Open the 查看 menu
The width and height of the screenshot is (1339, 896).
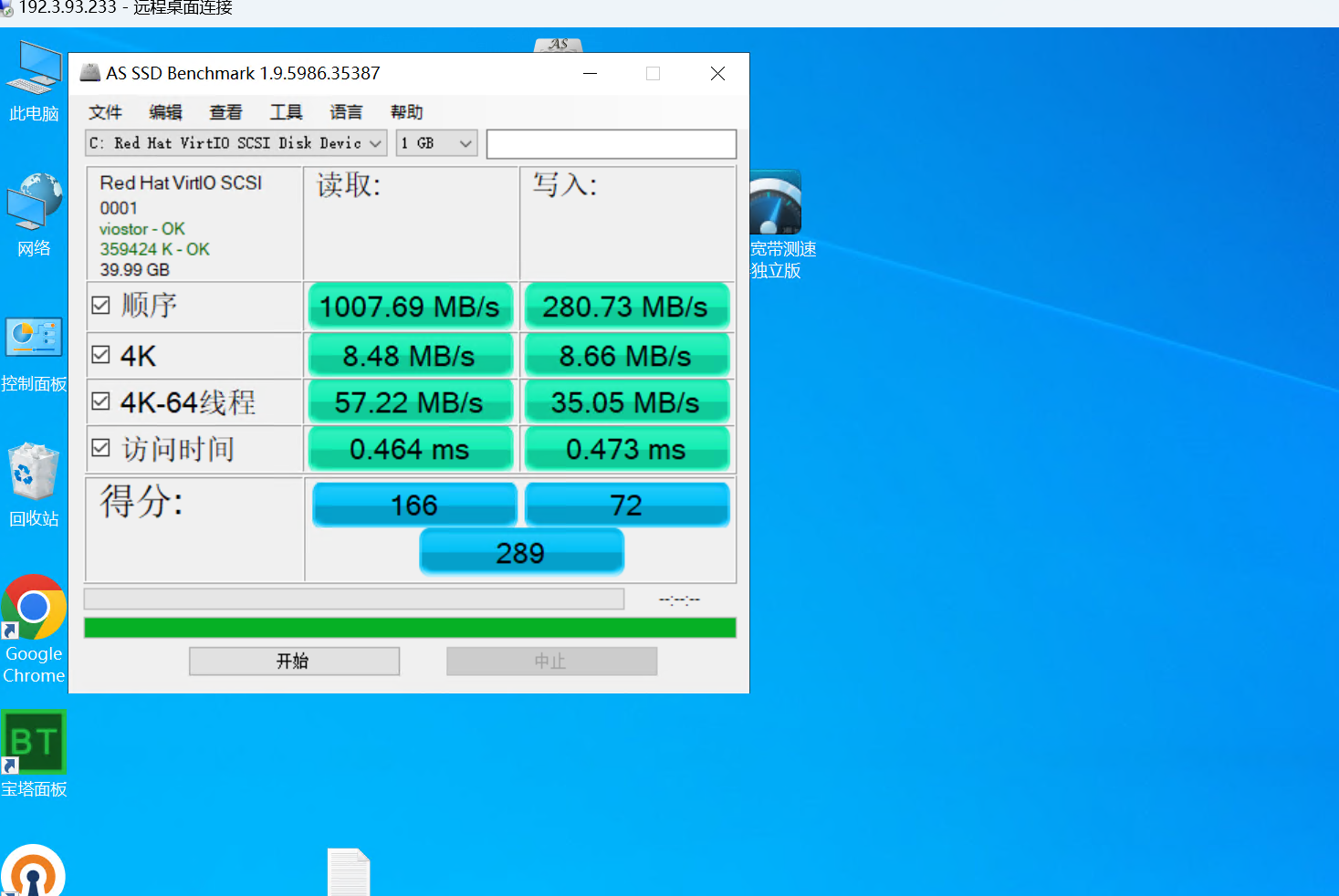pos(225,112)
